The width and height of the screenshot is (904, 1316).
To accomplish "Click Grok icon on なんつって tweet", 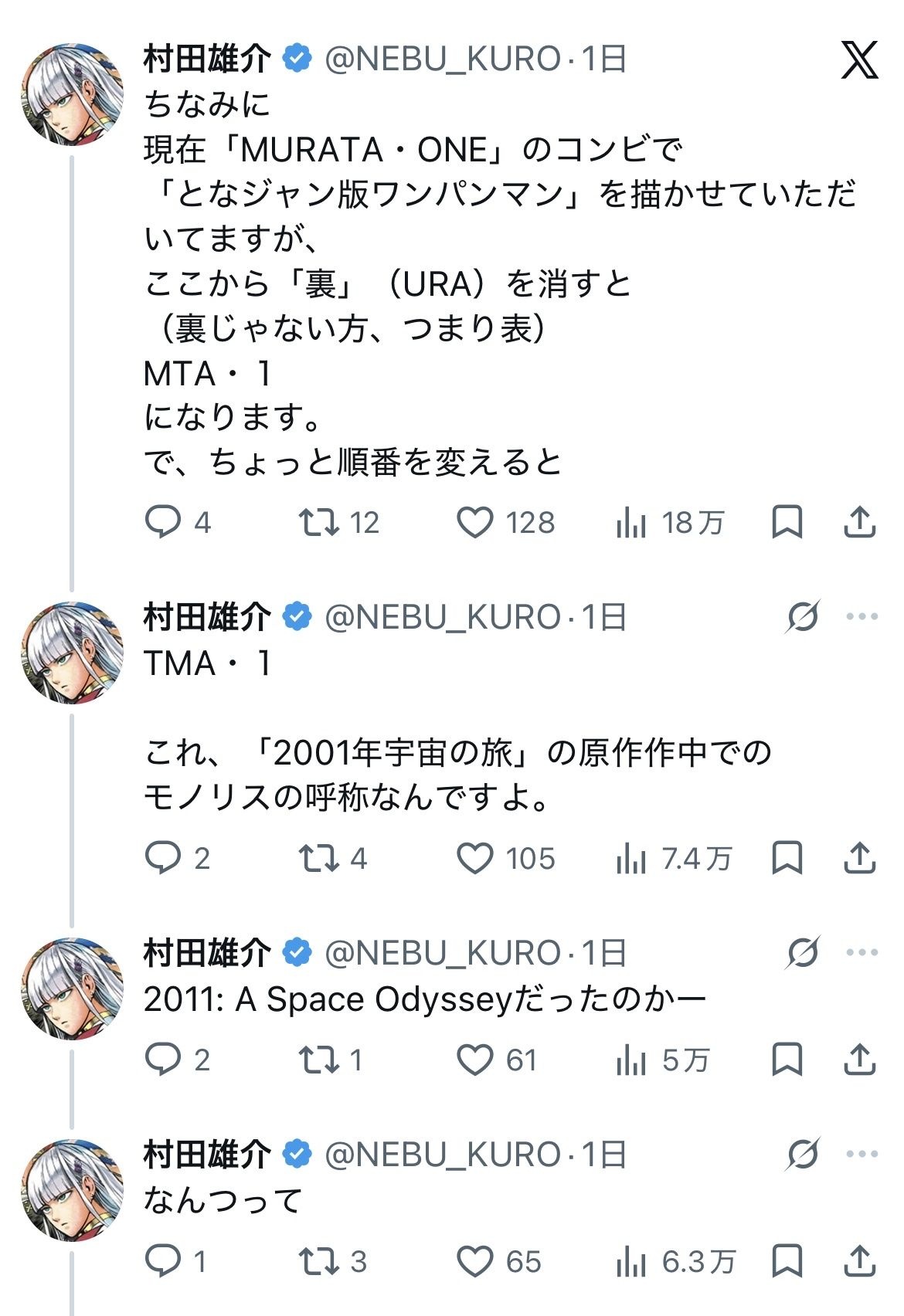I will 802,1155.
